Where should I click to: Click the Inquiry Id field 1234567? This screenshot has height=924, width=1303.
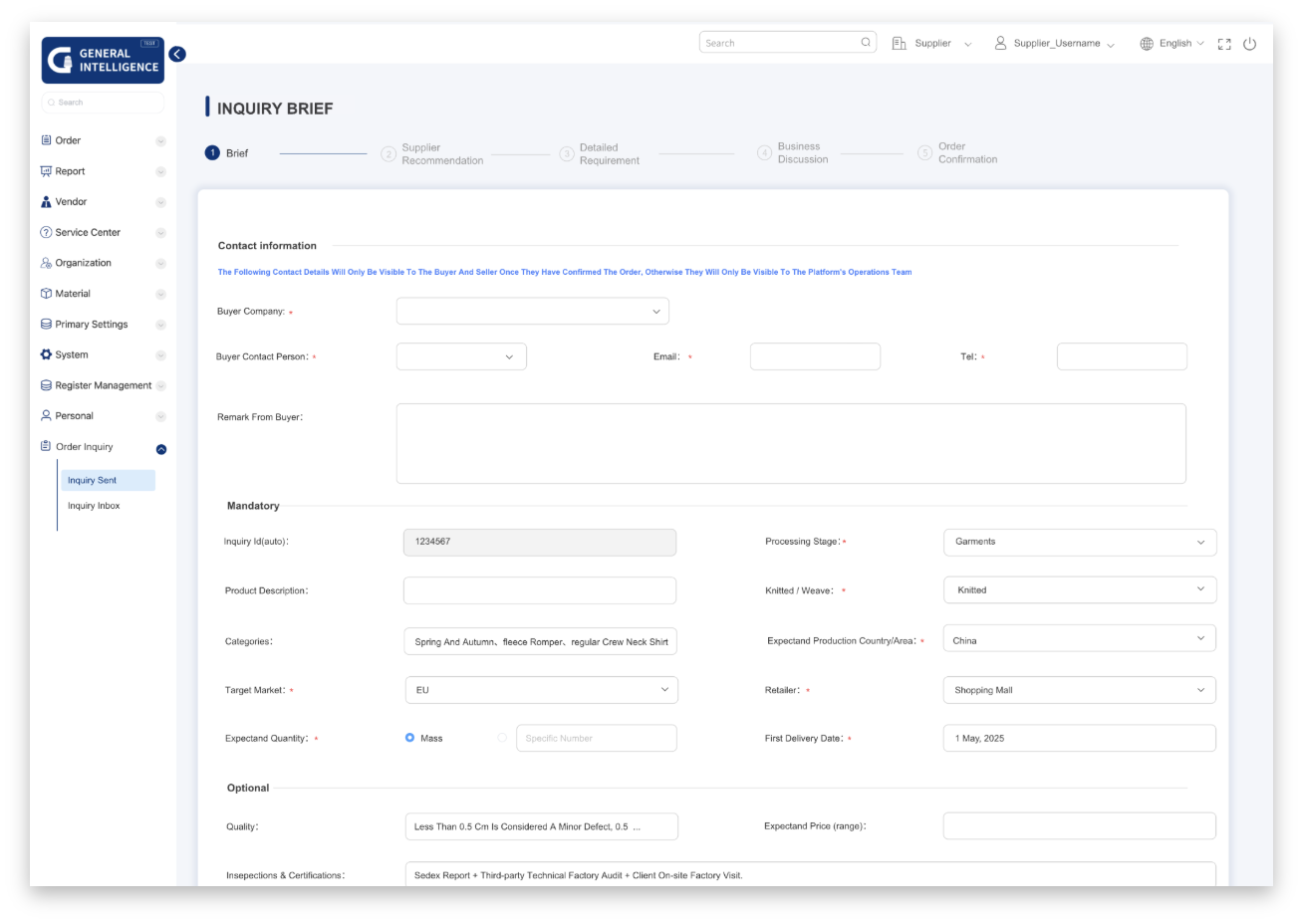(540, 542)
